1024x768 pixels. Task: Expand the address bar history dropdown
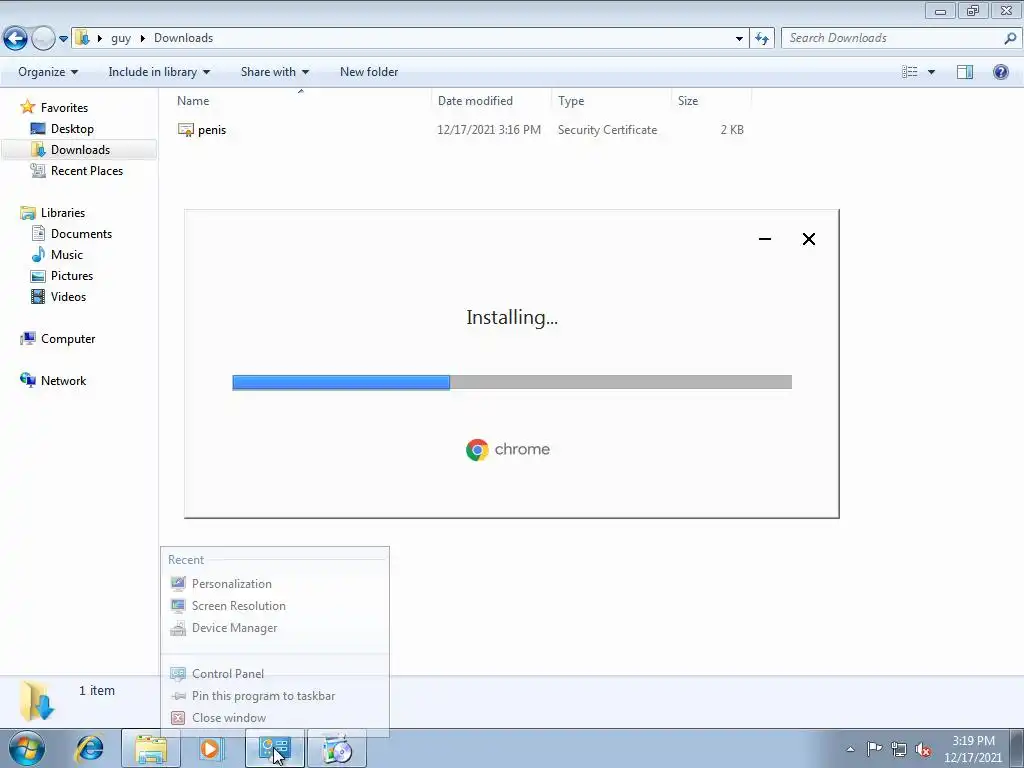(x=739, y=39)
